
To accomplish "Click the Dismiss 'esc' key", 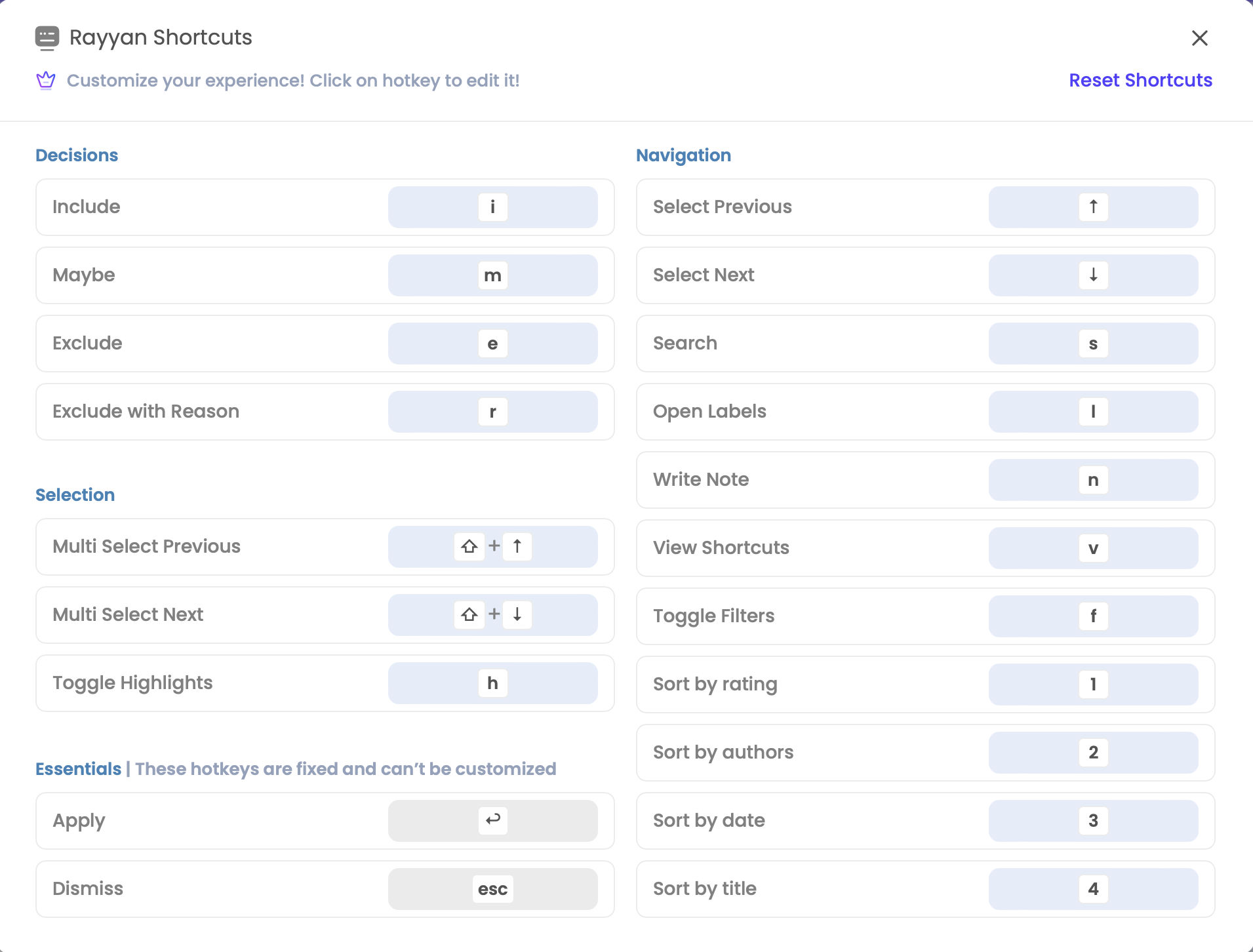I will [492, 889].
